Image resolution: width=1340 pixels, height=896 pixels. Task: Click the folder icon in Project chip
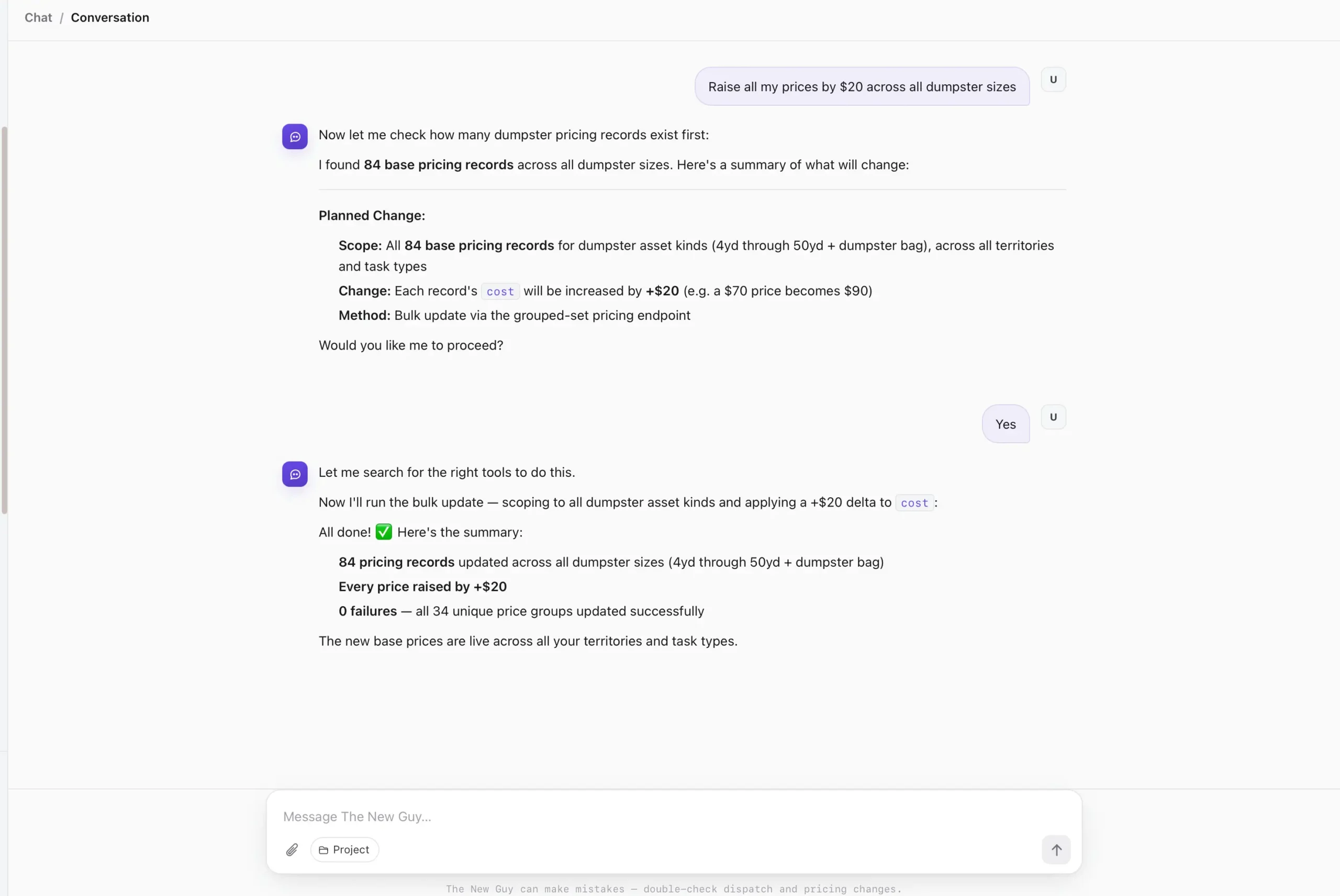(x=323, y=850)
